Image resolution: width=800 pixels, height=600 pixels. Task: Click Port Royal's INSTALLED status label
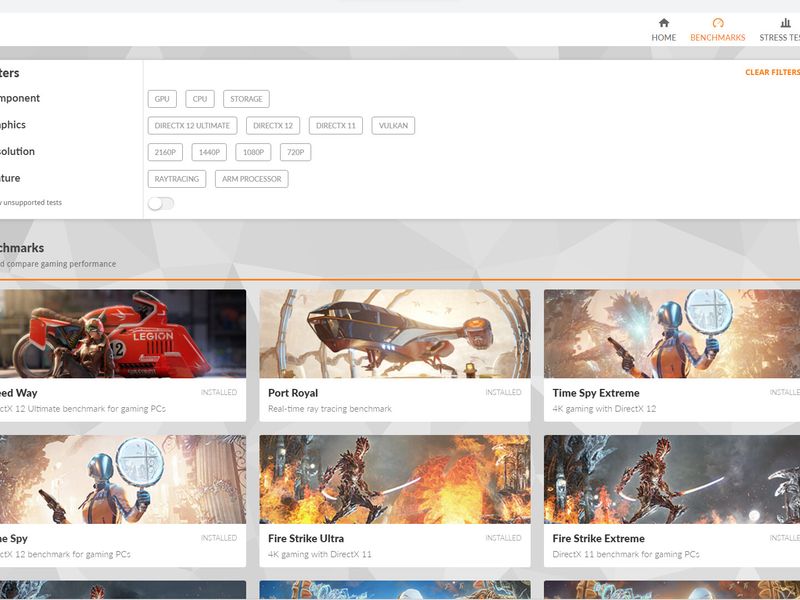pos(504,392)
